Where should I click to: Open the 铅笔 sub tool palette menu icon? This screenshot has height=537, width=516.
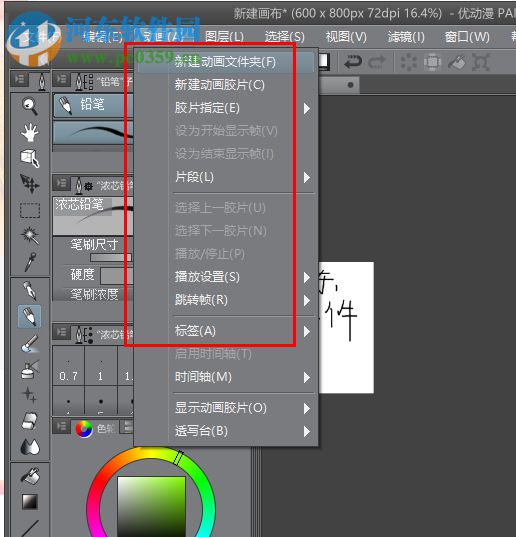point(61,79)
